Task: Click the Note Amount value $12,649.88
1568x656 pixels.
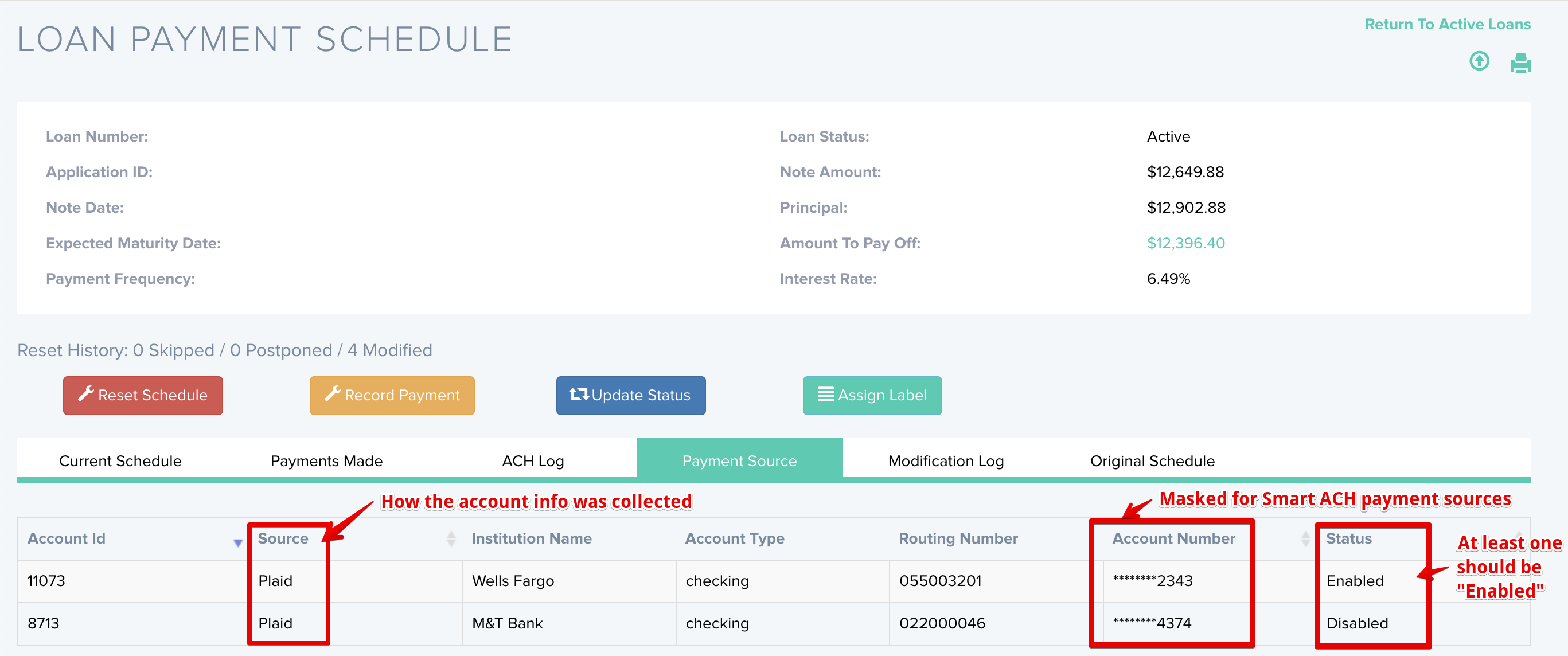Action: coord(1184,172)
